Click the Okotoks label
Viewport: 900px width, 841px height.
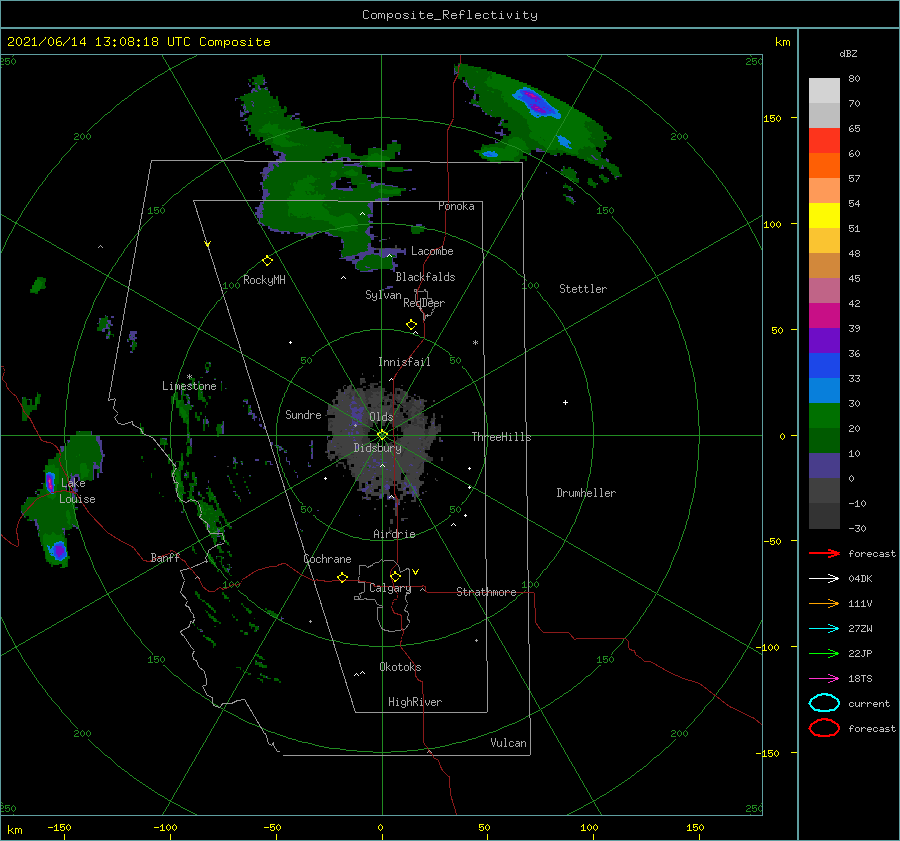coord(400,667)
